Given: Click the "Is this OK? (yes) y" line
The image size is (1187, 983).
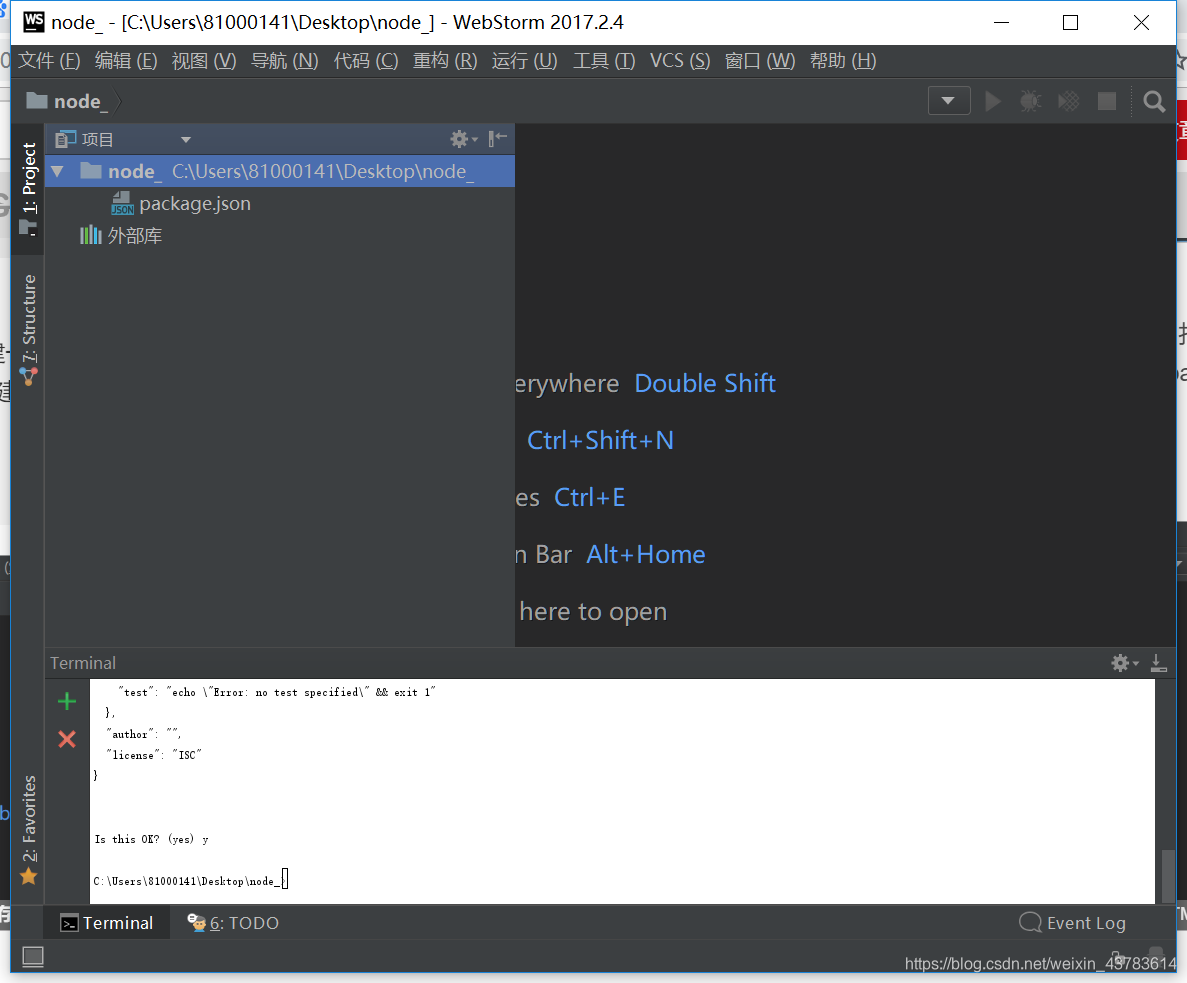Looking at the screenshot, I should point(151,838).
